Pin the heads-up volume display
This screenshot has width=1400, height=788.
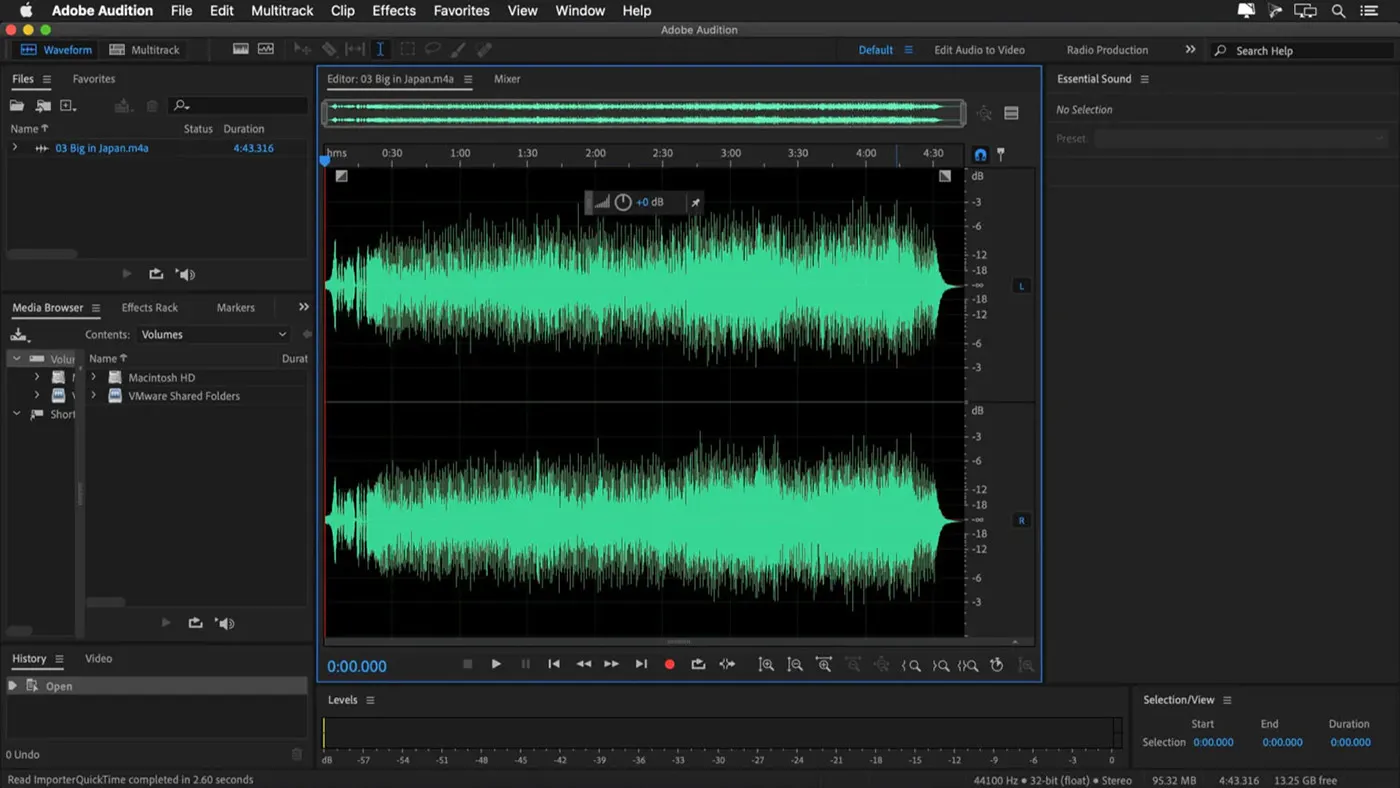[x=695, y=201]
